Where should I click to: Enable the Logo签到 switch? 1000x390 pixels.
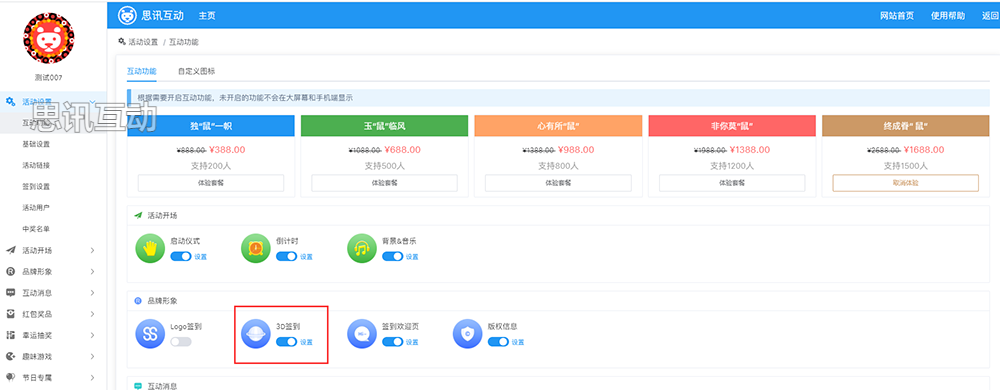click(180, 342)
